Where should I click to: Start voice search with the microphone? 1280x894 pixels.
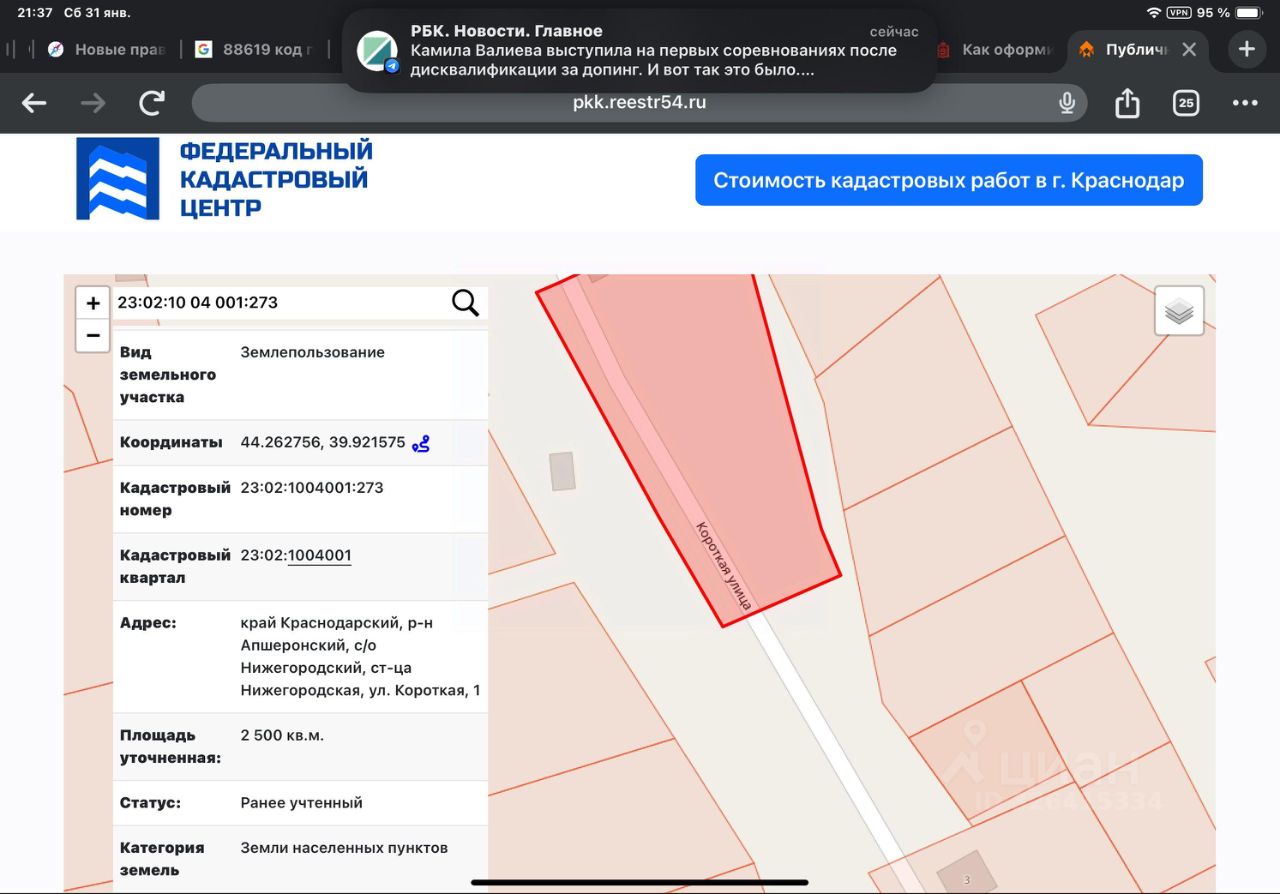coord(1067,102)
